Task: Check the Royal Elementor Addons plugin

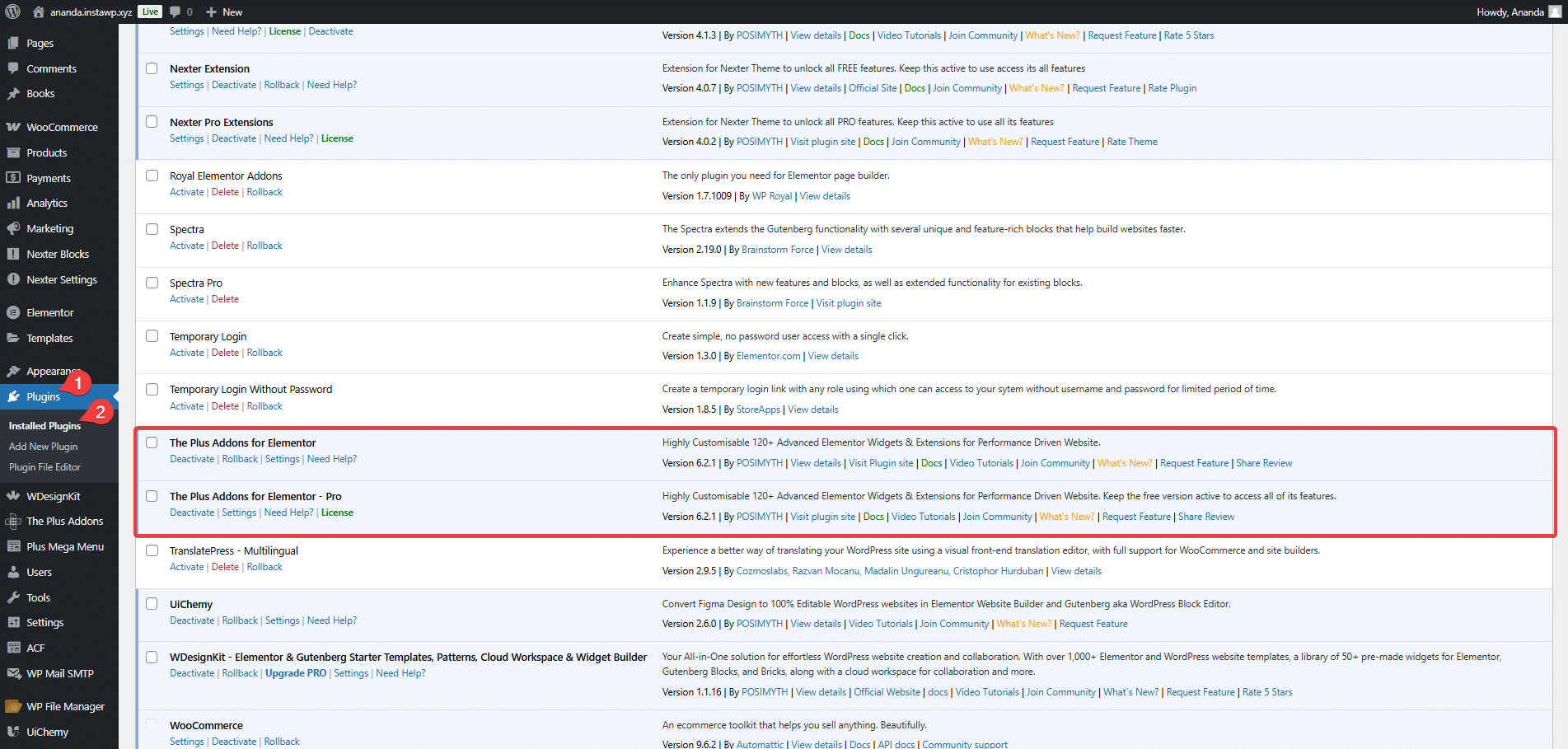Action: [152, 176]
